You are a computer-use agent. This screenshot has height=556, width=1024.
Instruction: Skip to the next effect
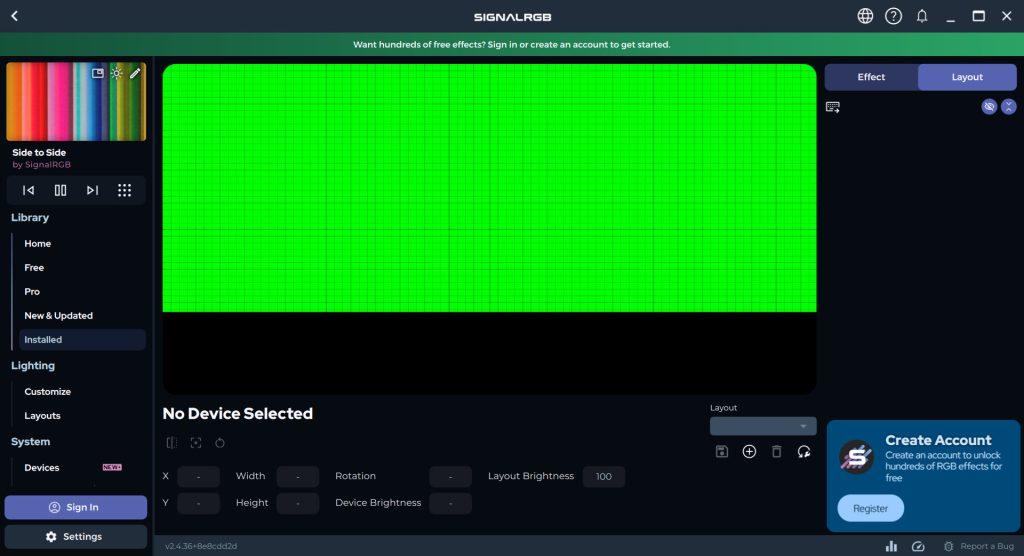[x=92, y=190]
